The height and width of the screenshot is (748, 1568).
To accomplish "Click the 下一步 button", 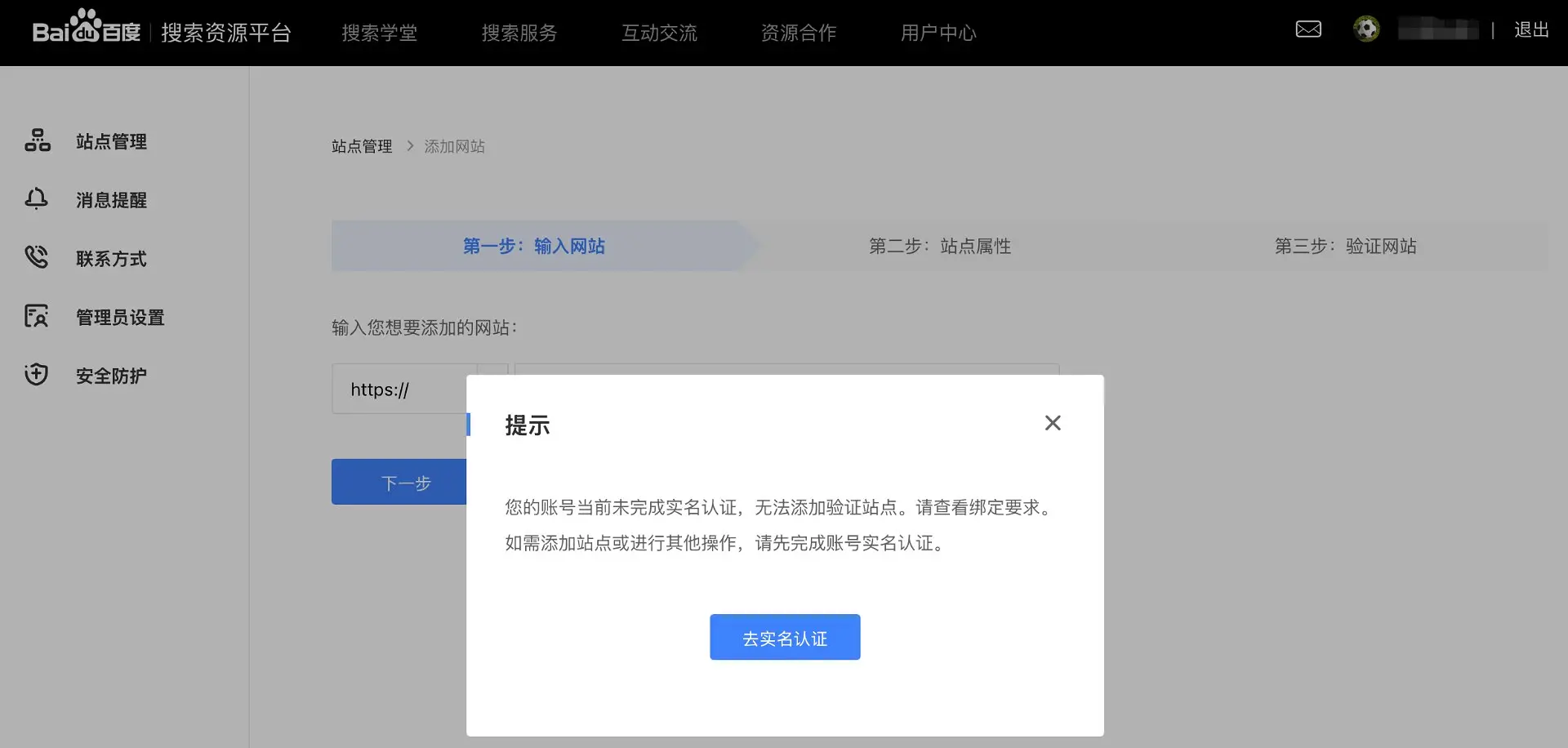I will (x=399, y=483).
